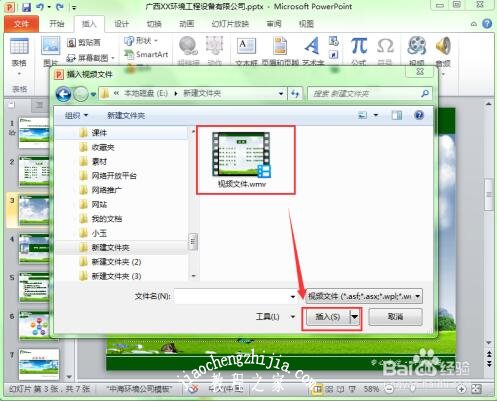This screenshot has width=497, height=401.
Task: Switch to the 切换 Transitions tab
Action: click(154, 24)
